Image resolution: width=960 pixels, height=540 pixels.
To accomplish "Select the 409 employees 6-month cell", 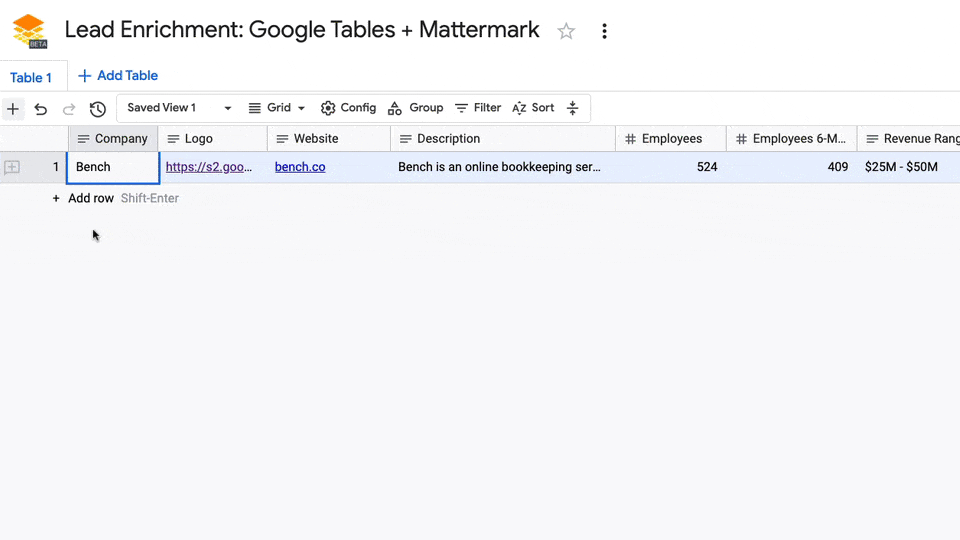I will (x=792, y=167).
